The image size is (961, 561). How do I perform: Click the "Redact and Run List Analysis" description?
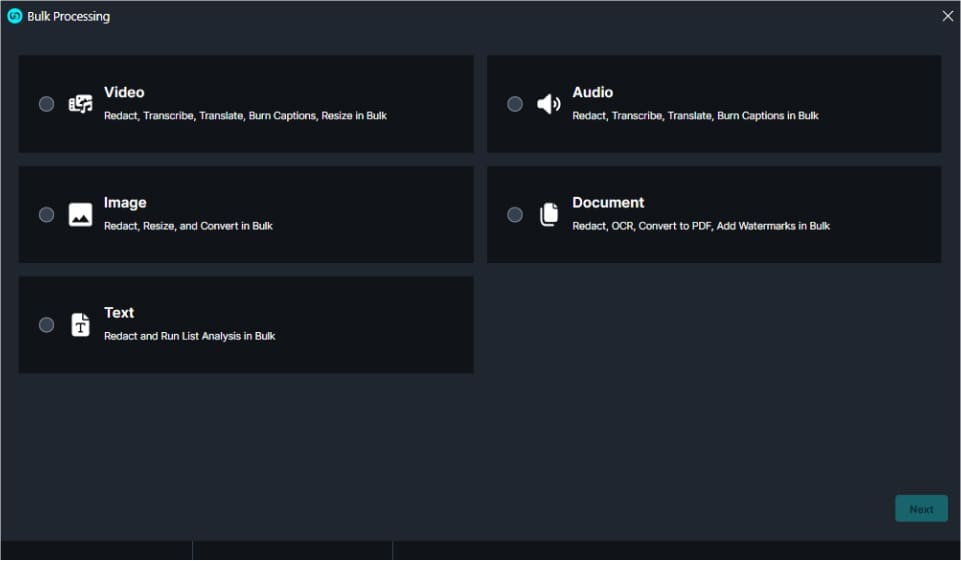click(x=189, y=336)
